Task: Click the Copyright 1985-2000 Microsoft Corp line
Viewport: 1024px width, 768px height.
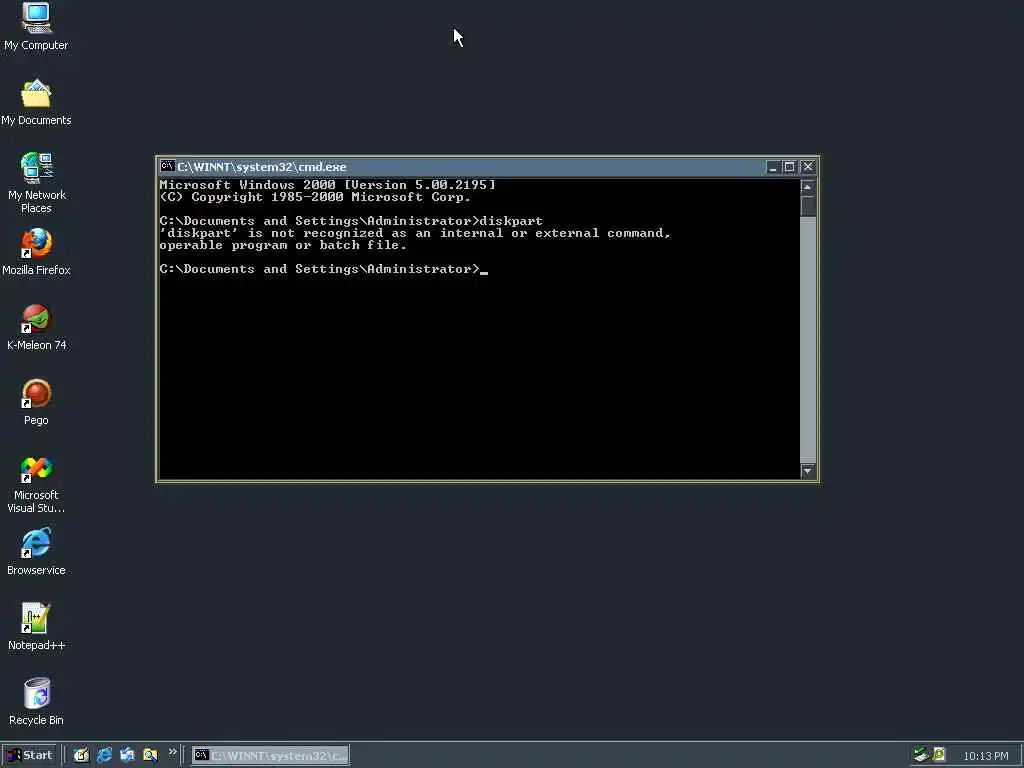Action: point(315,197)
